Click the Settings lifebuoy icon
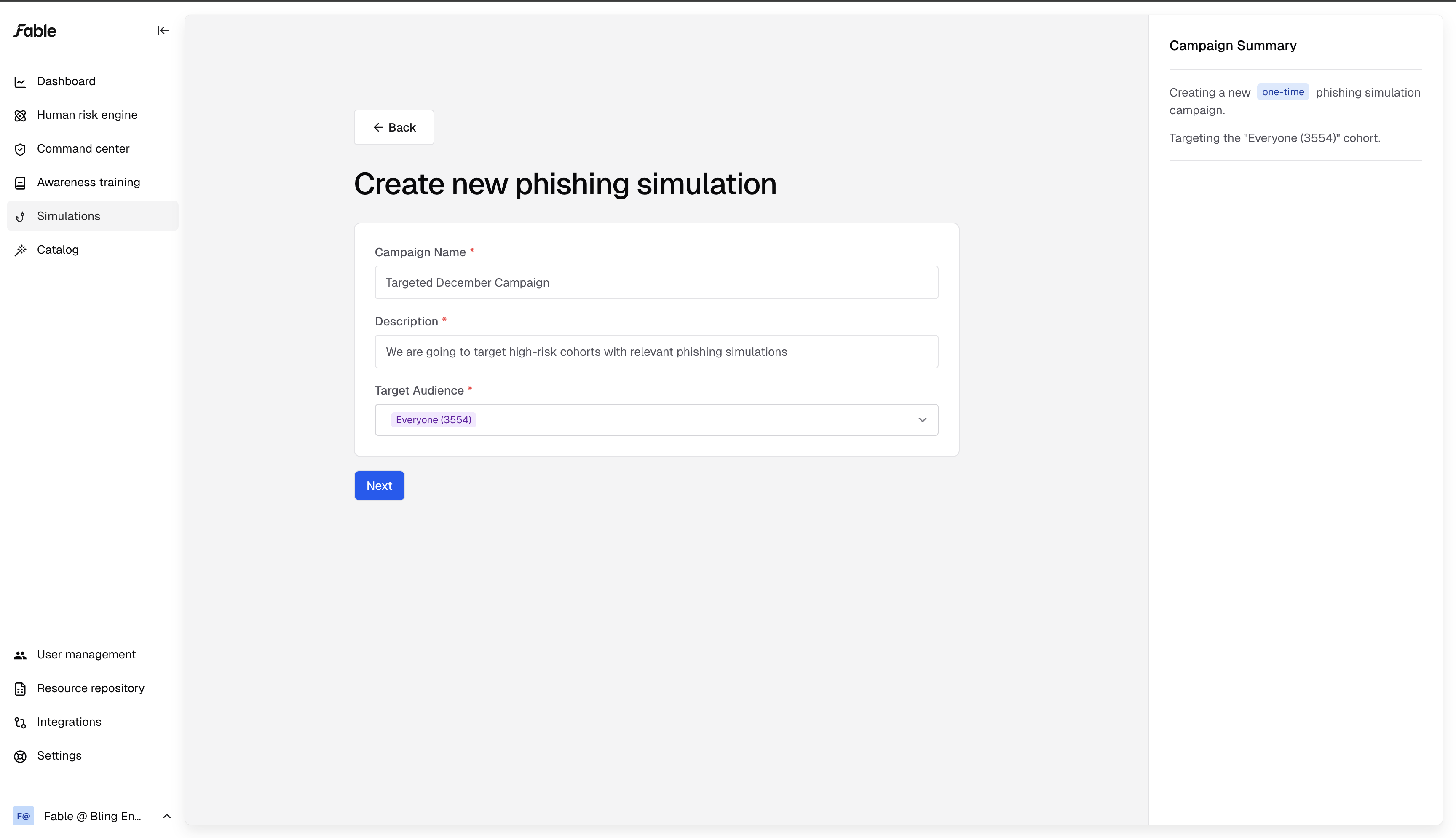This screenshot has height=838, width=1456. tap(20, 756)
